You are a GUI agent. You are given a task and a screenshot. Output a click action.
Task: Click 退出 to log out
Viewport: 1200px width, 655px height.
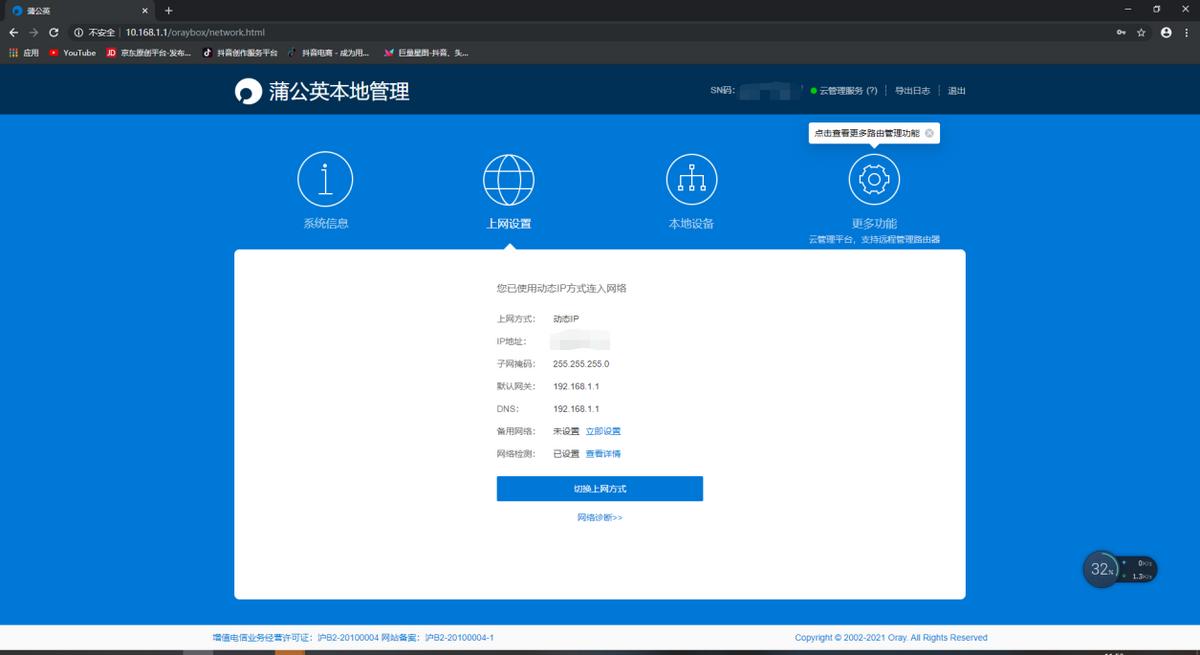pyautogui.click(x=957, y=90)
